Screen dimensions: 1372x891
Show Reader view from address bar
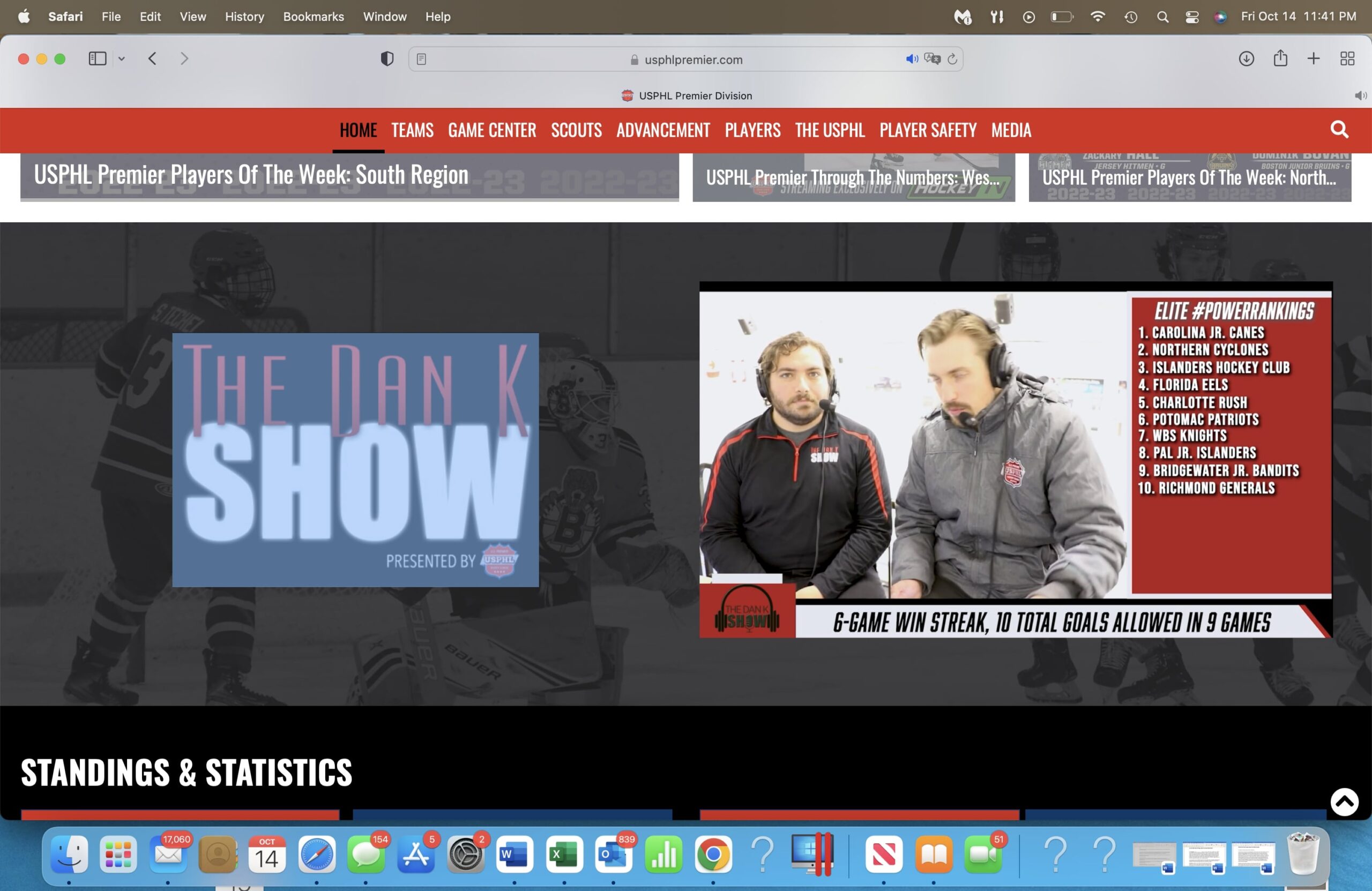pyautogui.click(x=421, y=59)
